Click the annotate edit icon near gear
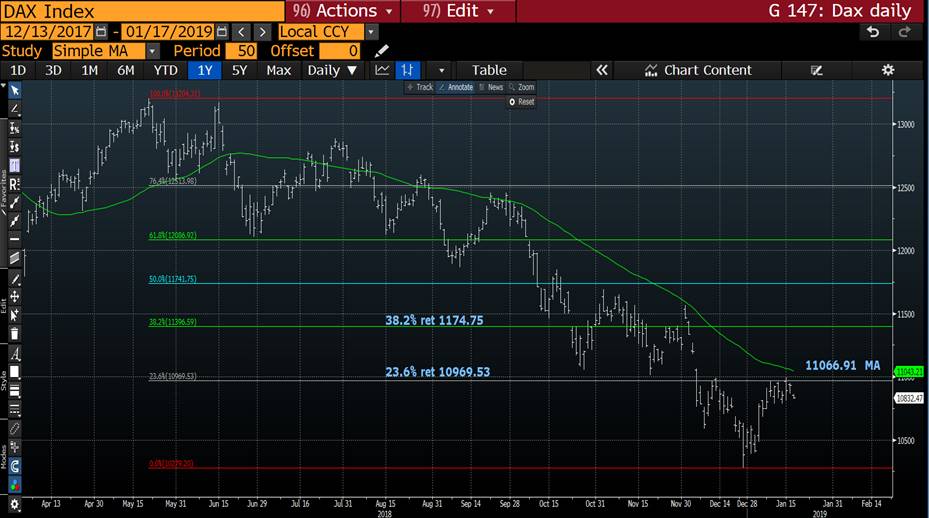The width and height of the screenshot is (929, 518). [816, 71]
